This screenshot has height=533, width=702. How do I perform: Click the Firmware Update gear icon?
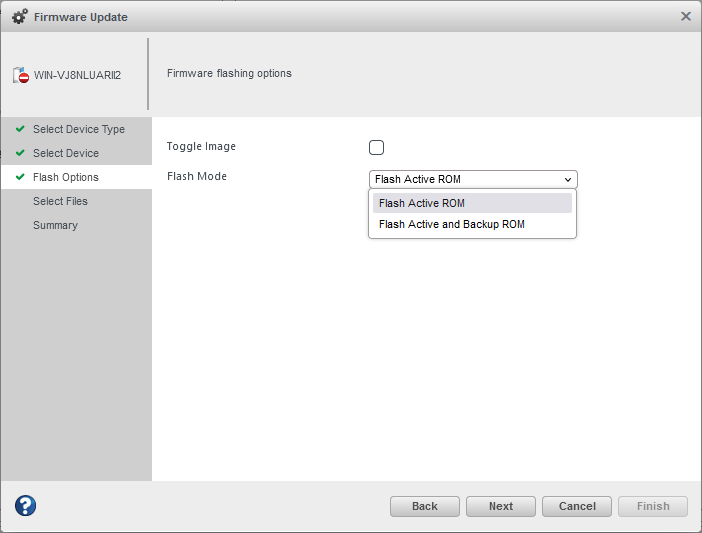click(x=19, y=17)
